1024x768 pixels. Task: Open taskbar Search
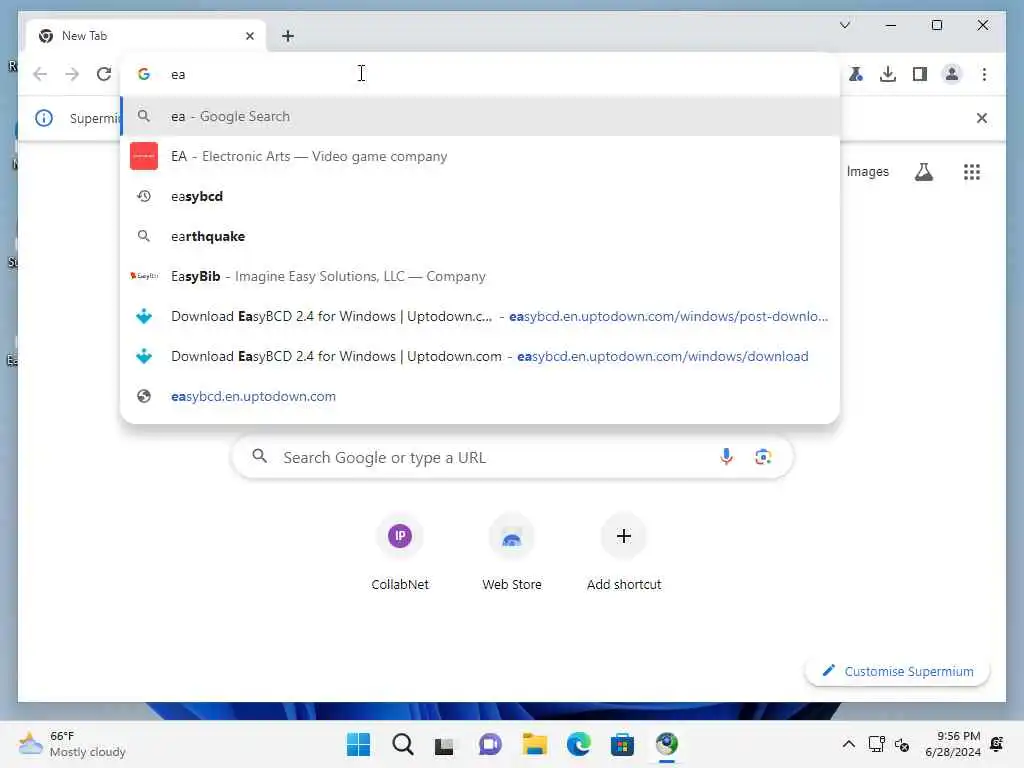pos(402,744)
